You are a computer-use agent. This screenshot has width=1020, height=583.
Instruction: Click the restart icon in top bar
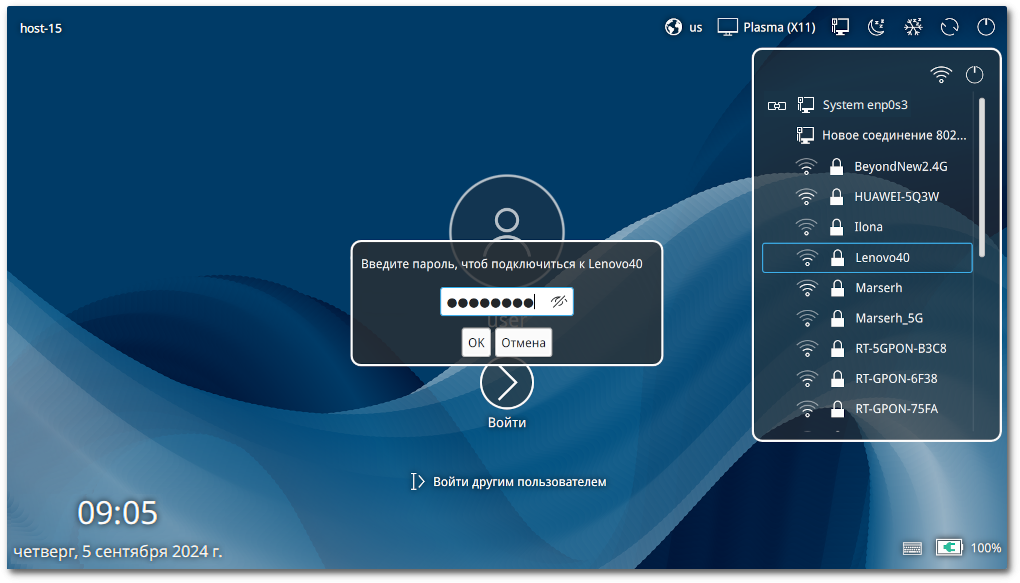[950, 28]
